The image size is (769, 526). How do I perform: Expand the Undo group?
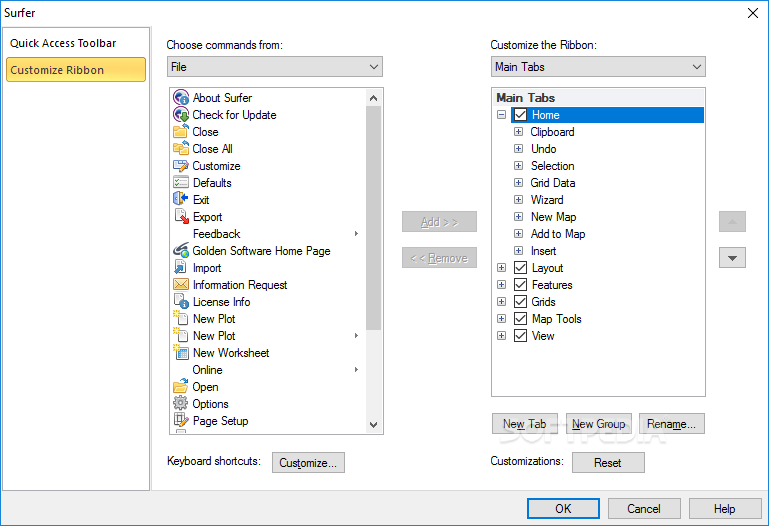[x=518, y=149]
